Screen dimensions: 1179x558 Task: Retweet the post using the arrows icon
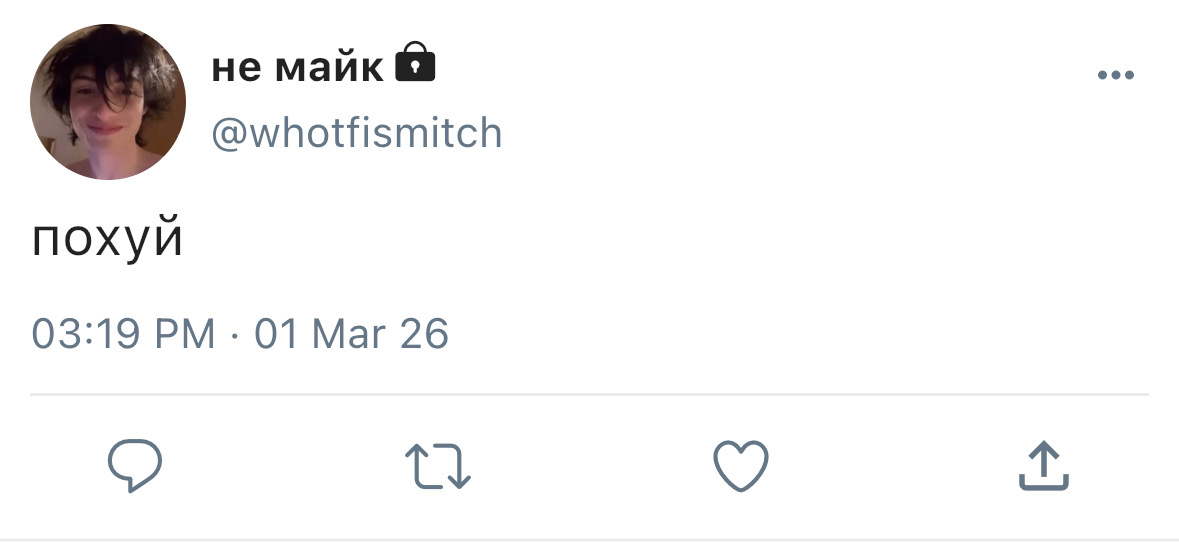pos(438,467)
